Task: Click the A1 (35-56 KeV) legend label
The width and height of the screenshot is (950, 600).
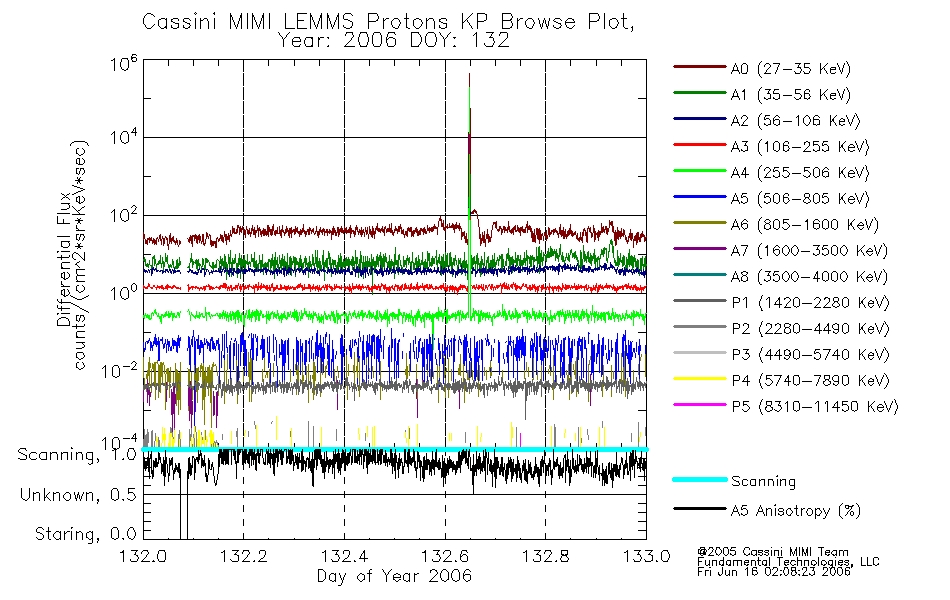Action: (791, 95)
